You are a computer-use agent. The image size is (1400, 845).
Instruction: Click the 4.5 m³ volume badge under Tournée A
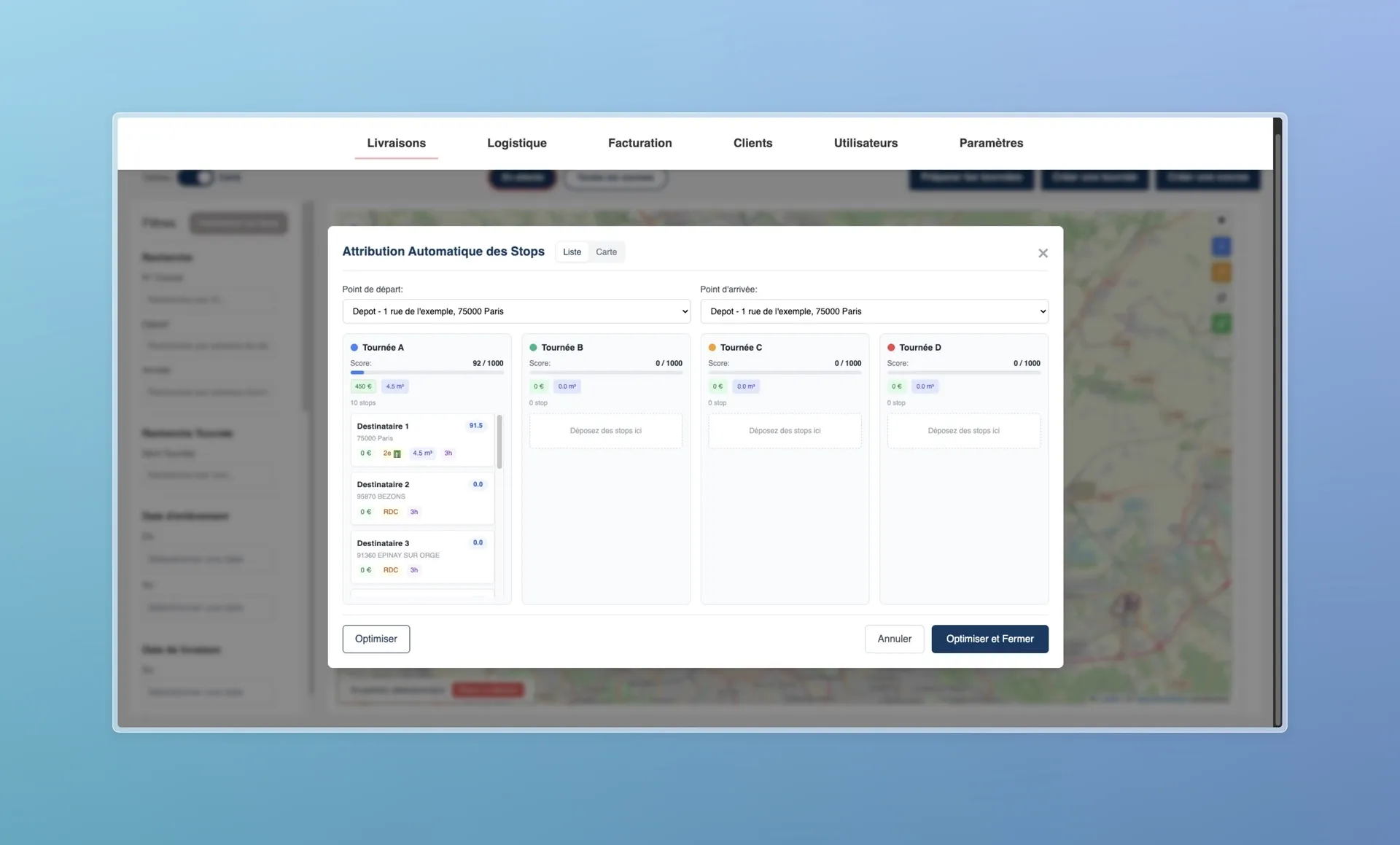[x=394, y=386]
